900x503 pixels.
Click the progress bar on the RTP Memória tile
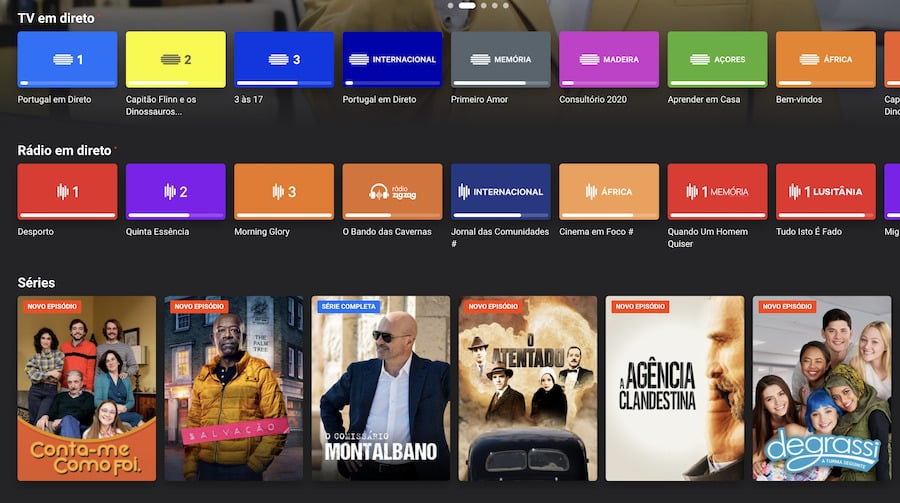click(x=501, y=83)
